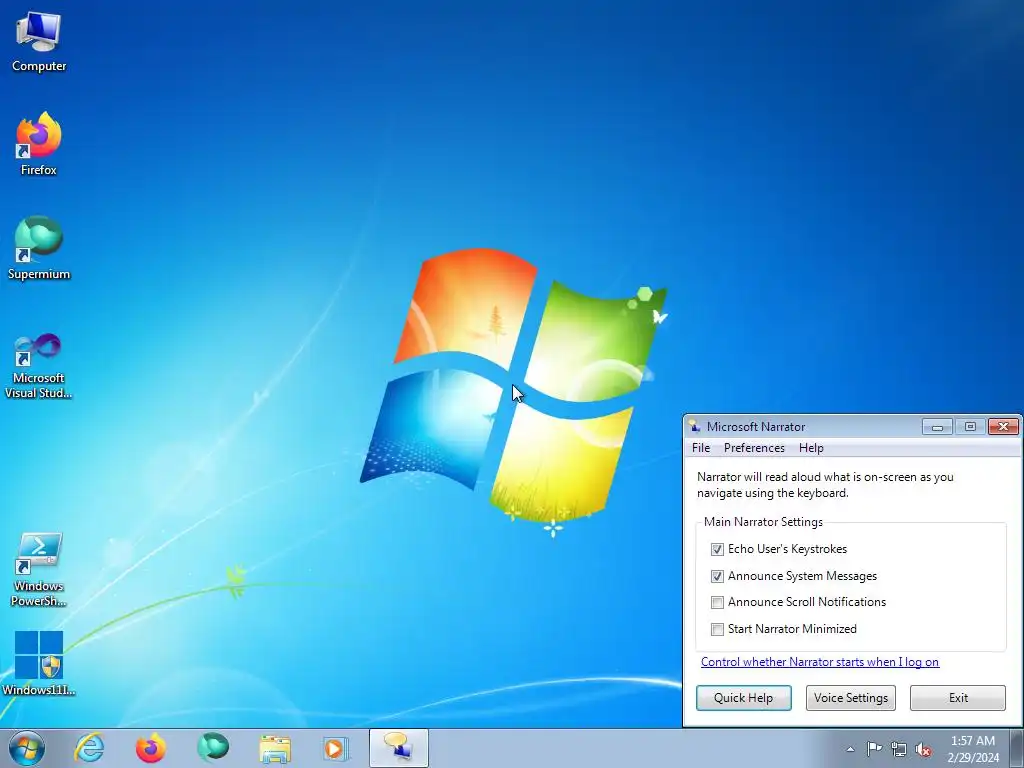Viewport: 1024px width, 768px height.
Task: Launch Supermium from the taskbar
Action: click(213, 748)
